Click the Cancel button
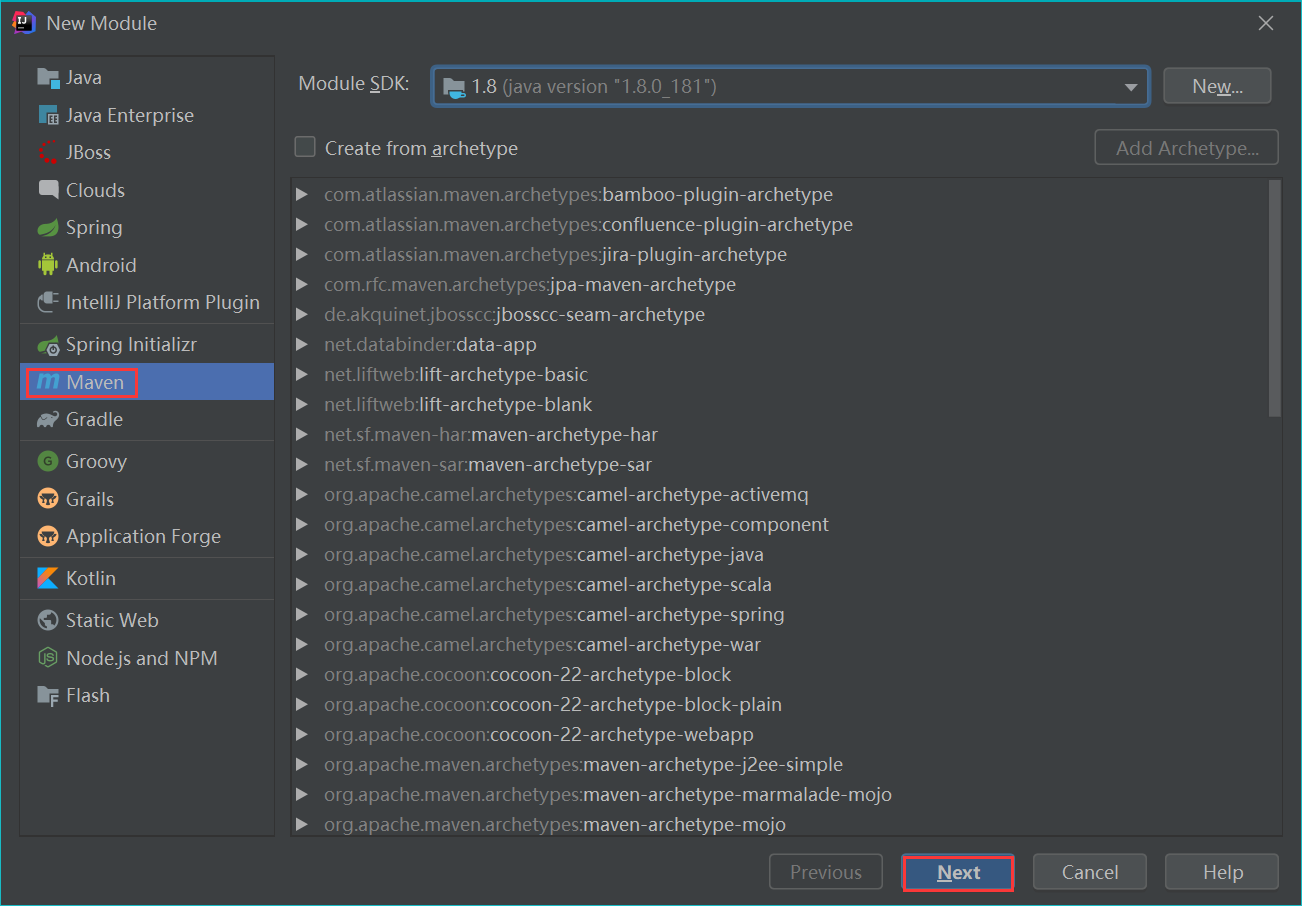Image resolution: width=1302 pixels, height=906 pixels. click(x=1090, y=872)
